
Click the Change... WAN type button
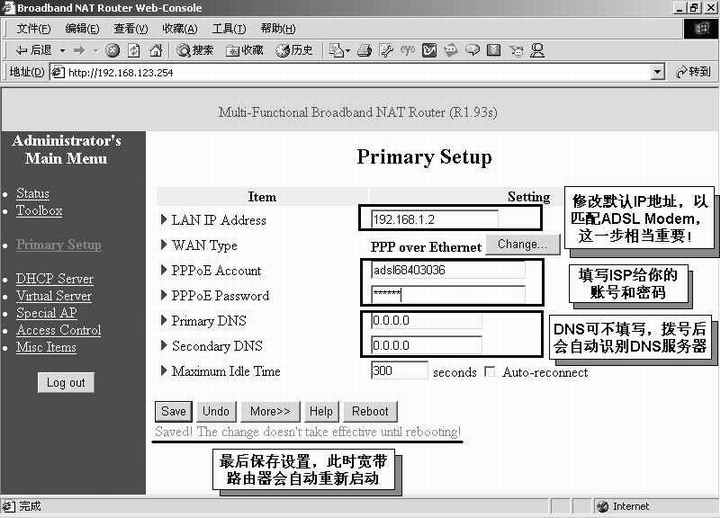click(523, 244)
